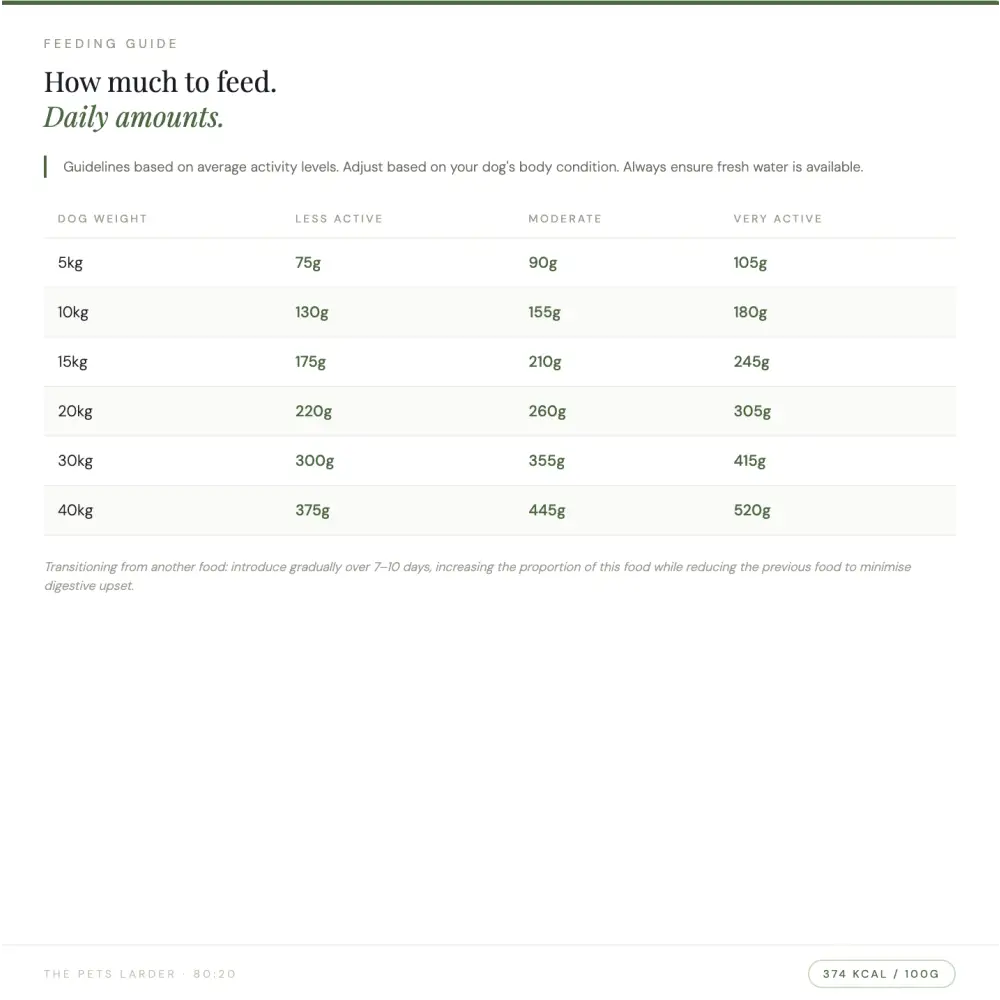Click the transitioning from another food note
The height and width of the screenshot is (1000, 1000).
[478, 576]
